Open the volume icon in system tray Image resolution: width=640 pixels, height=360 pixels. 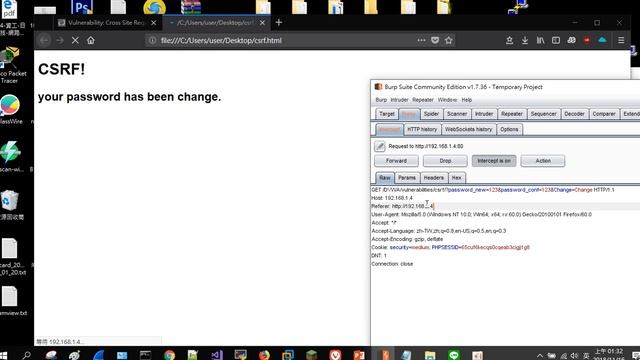[574, 356]
